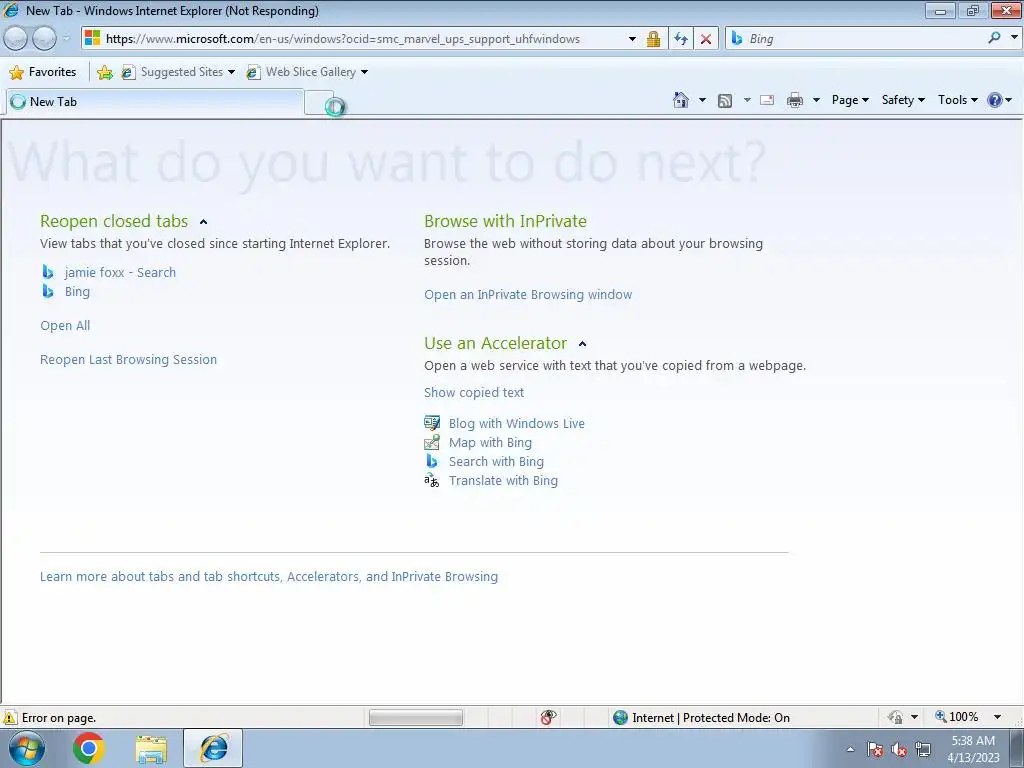
Task: Click the status bar security settings icon
Action: coord(895,717)
